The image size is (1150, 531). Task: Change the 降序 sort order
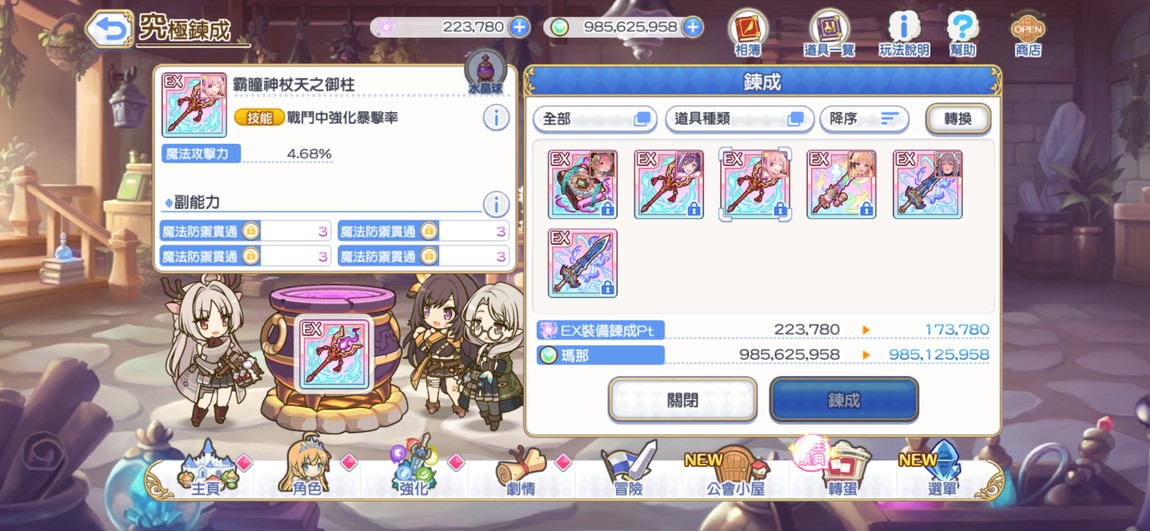tap(864, 119)
